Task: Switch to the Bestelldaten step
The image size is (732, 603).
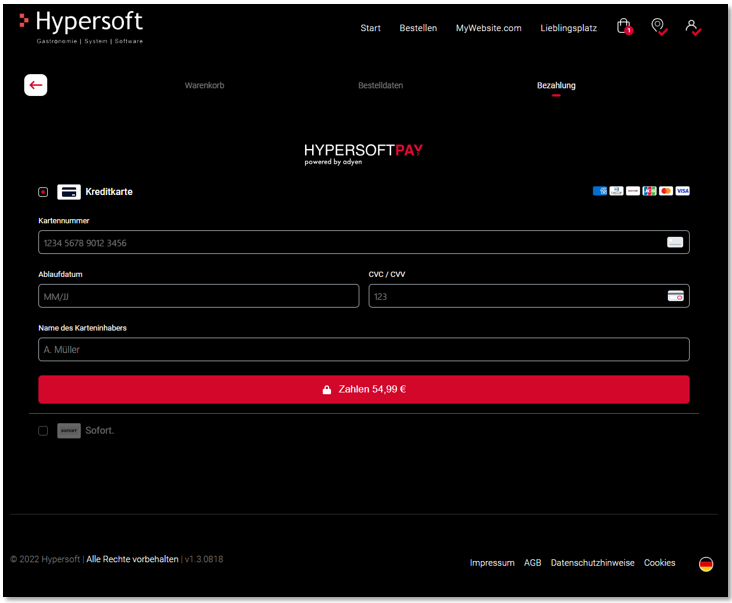Action: pyautogui.click(x=380, y=85)
